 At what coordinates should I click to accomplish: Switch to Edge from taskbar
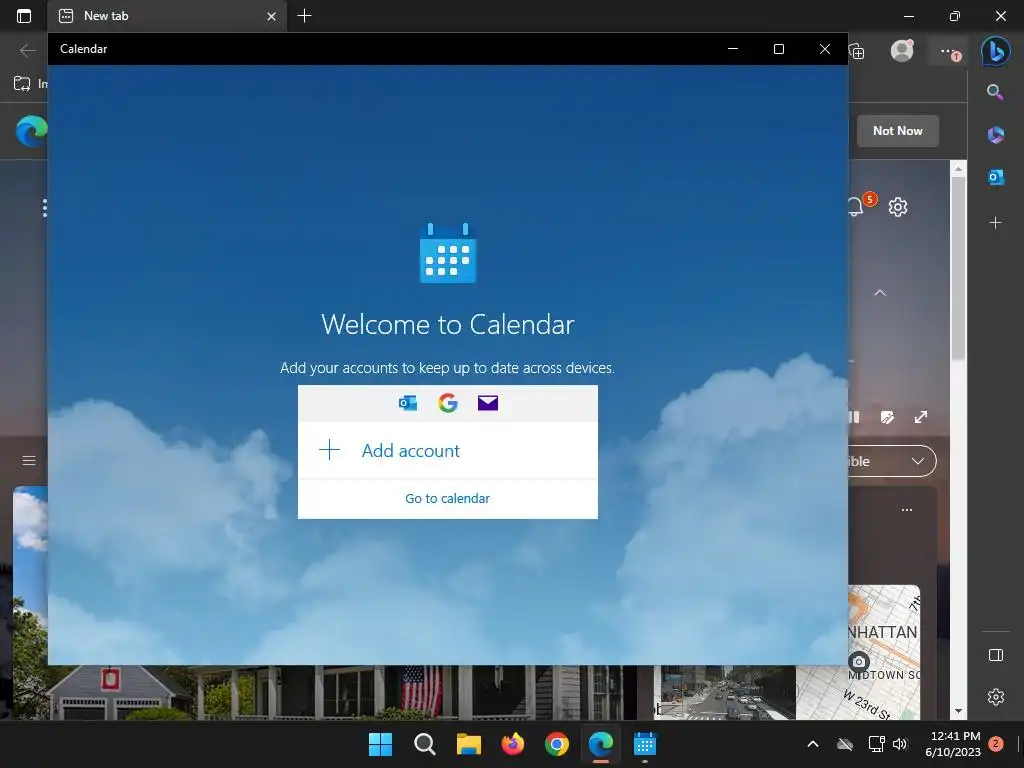point(601,744)
